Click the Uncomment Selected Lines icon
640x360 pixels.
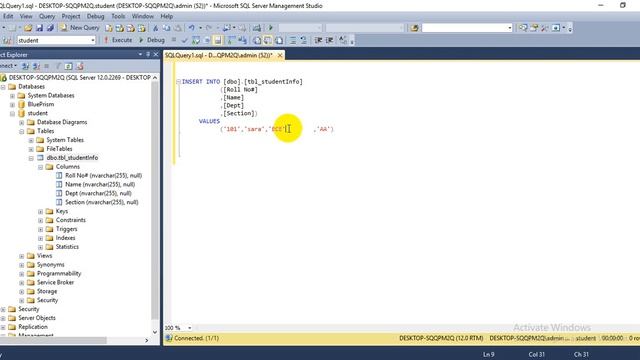tap(304, 40)
